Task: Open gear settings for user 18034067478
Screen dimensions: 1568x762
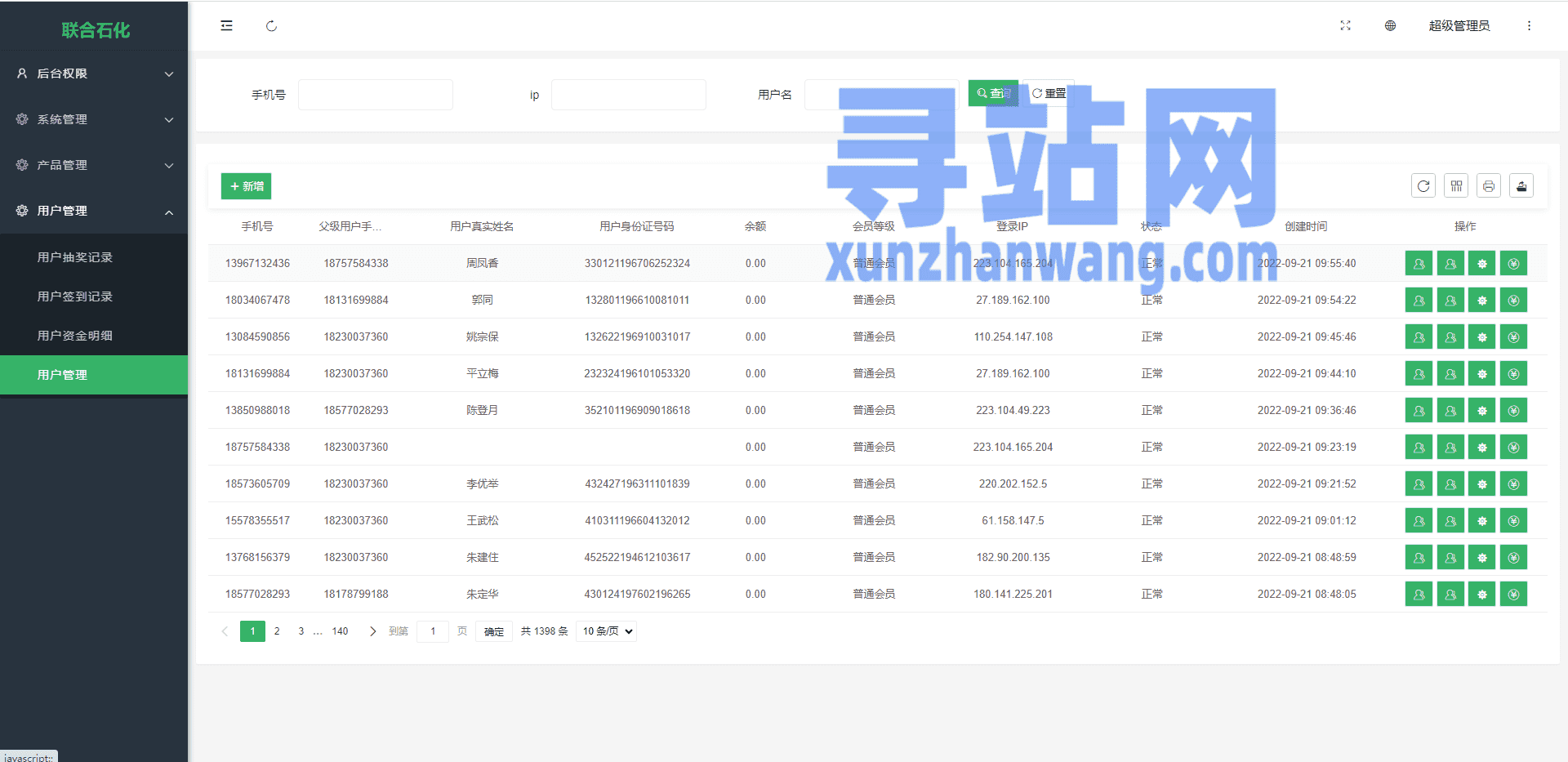Action: (1482, 301)
